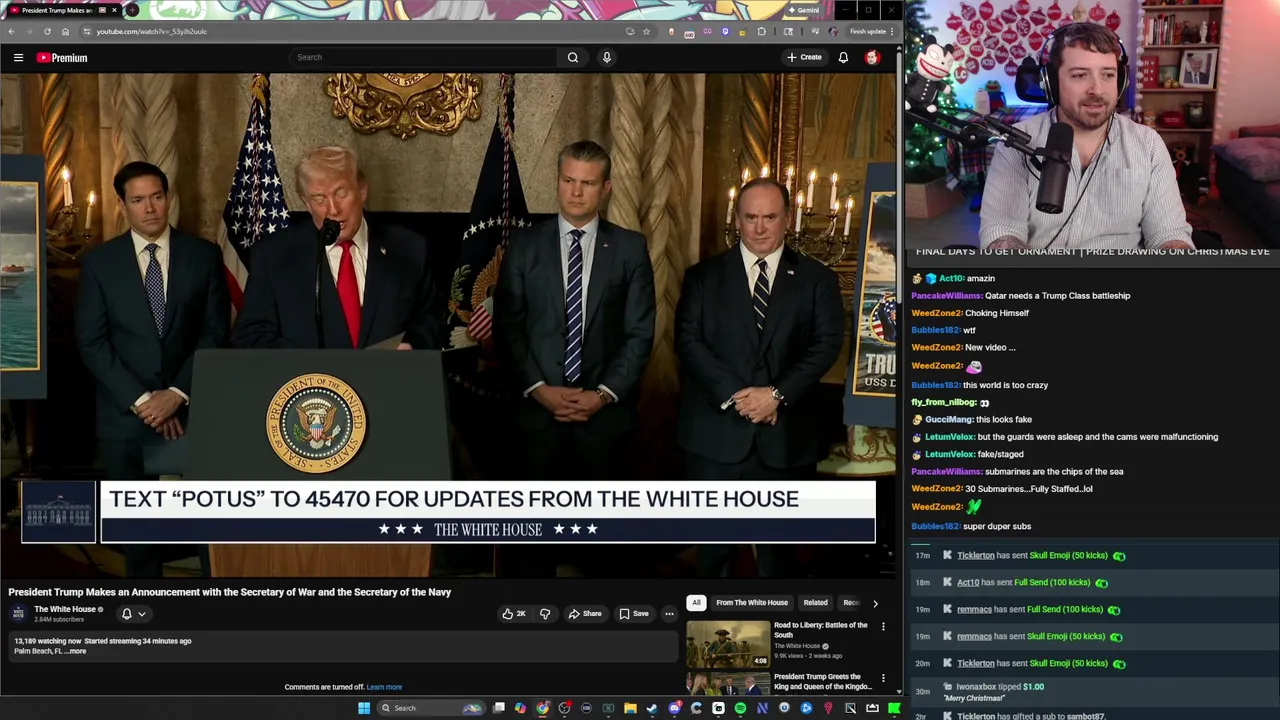Click Act10's 'amazin' chat message

click(x=954, y=279)
